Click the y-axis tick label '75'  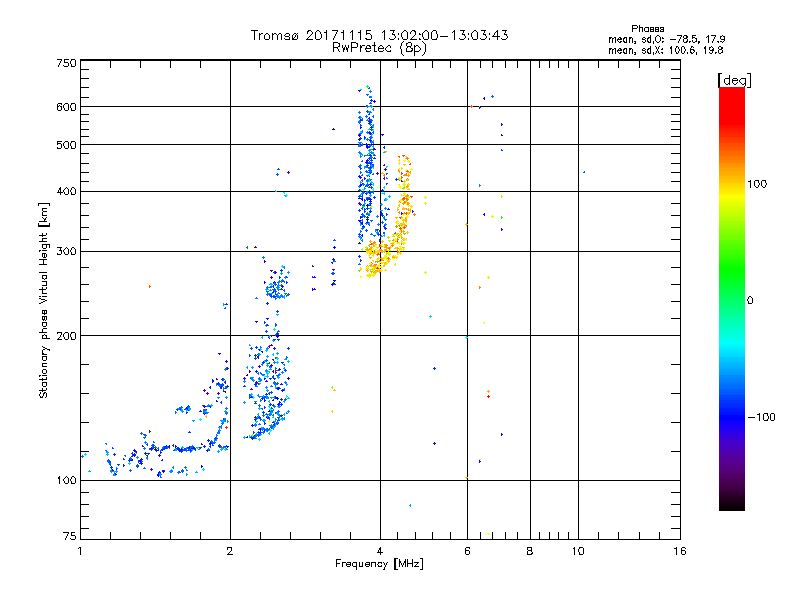[x=70, y=536]
